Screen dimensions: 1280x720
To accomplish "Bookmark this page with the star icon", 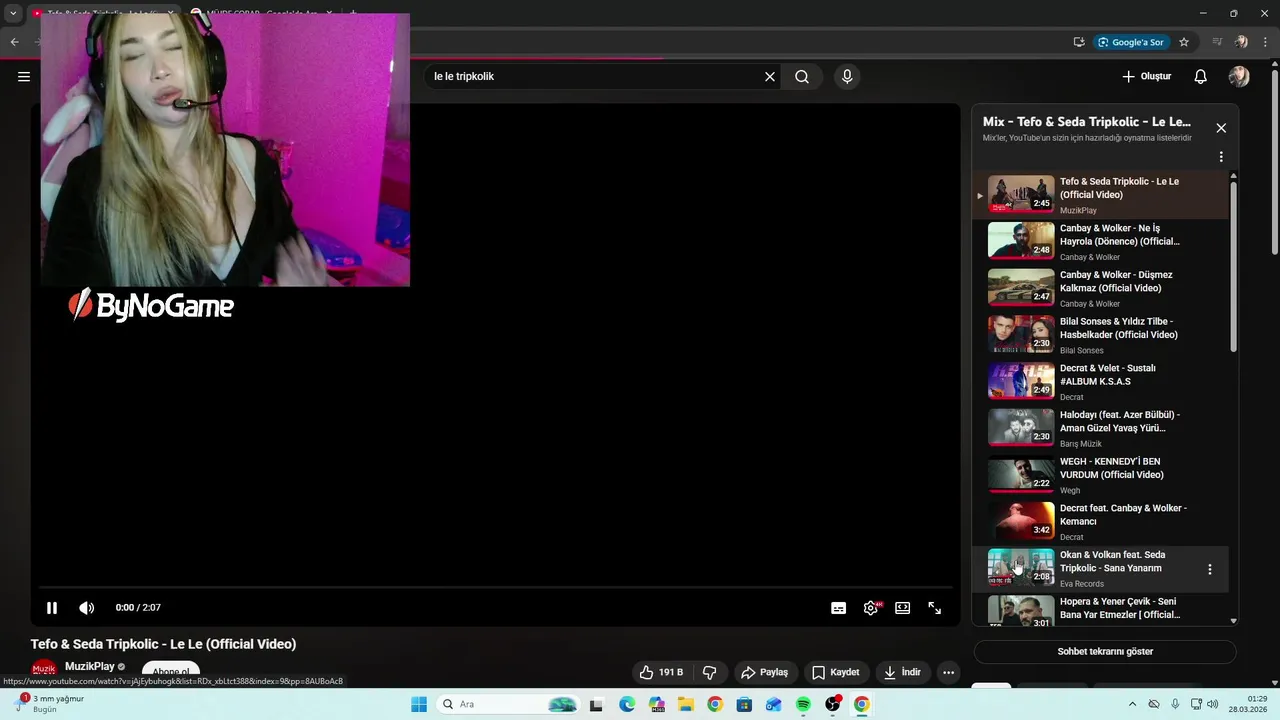I will (x=1184, y=42).
